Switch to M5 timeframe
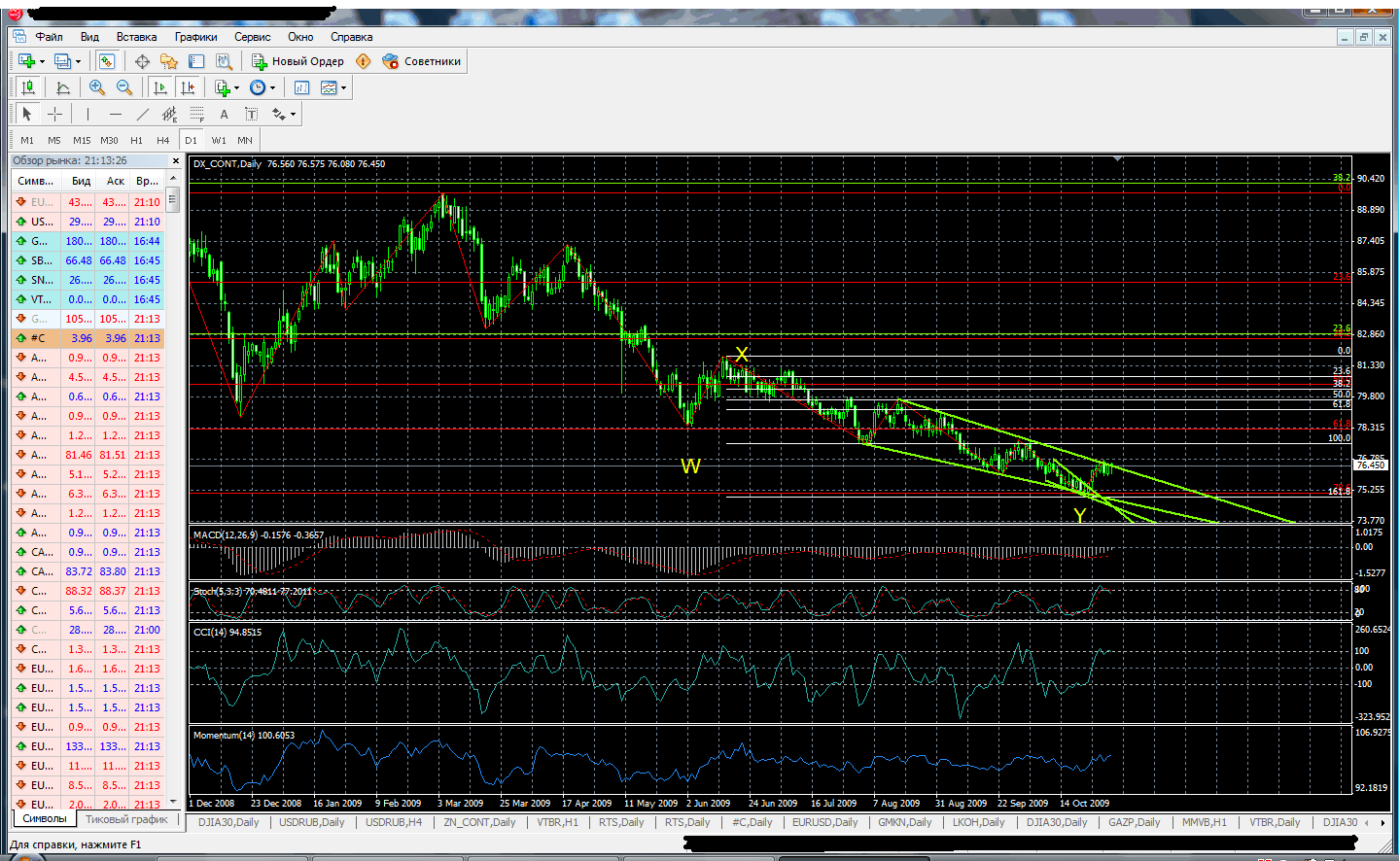Image resolution: width=1400 pixels, height=861 pixels. point(54,140)
